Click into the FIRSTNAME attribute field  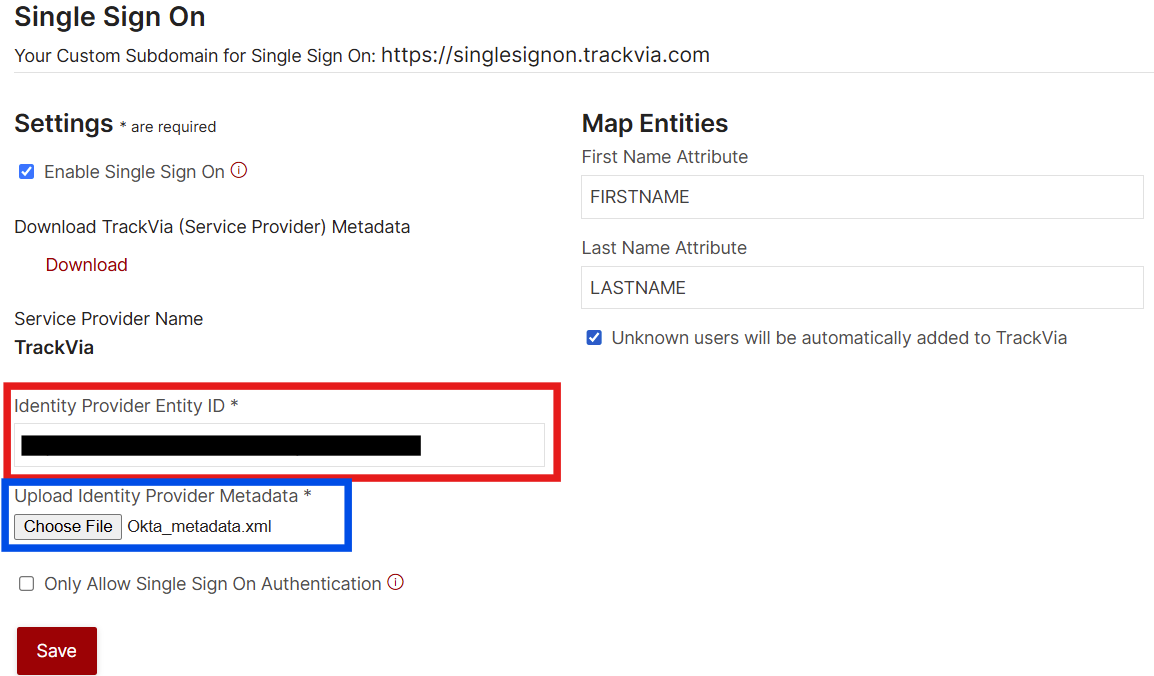[x=862, y=197]
